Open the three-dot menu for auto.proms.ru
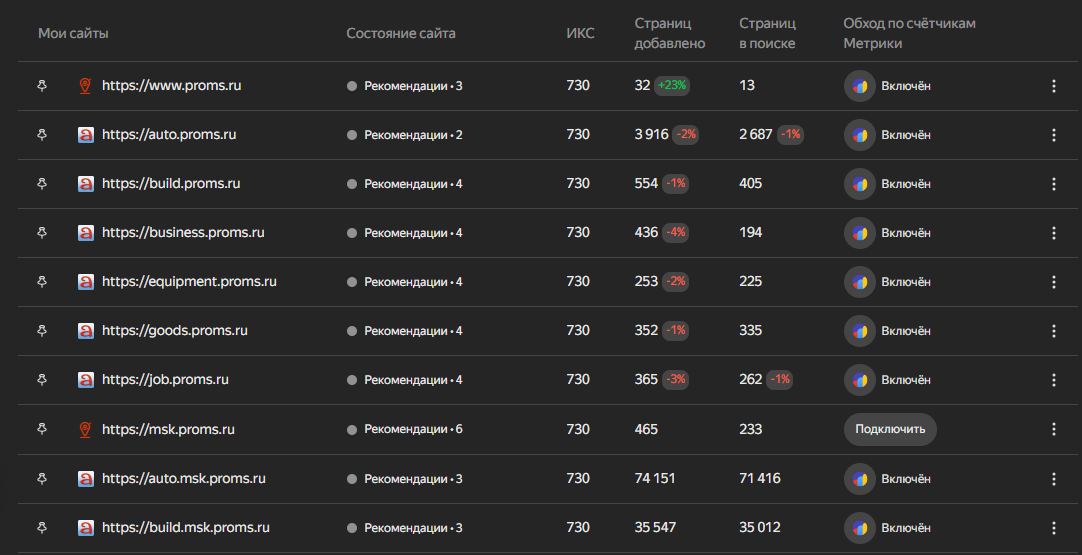Image resolution: width=1082 pixels, height=555 pixels. coord(1053,135)
